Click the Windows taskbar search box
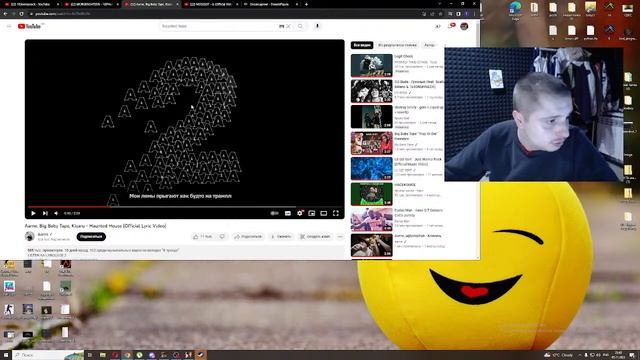Image resolution: width=640 pixels, height=360 pixels. pos(48,355)
